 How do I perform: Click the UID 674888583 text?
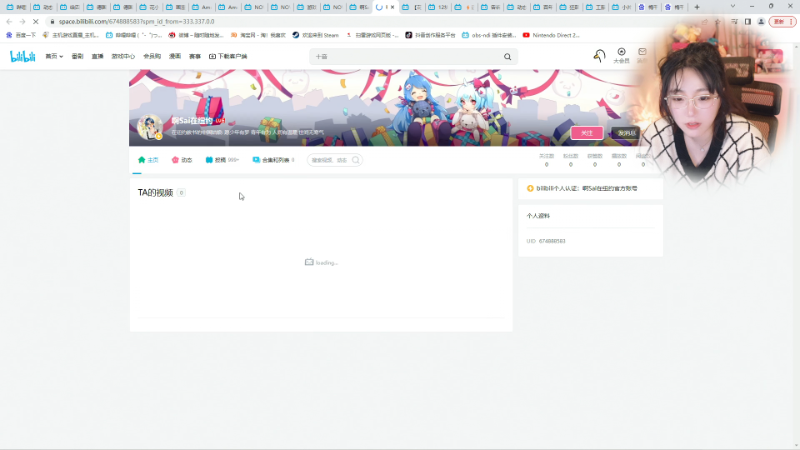pos(546,241)
